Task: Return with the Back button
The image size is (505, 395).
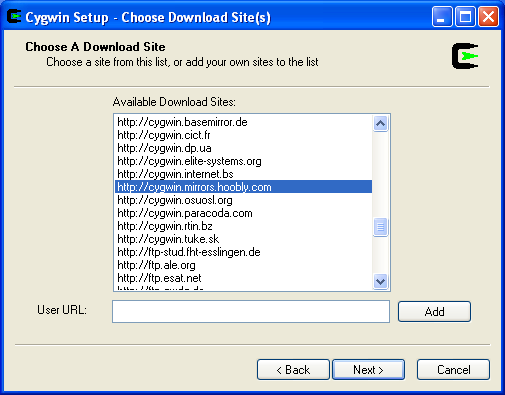Action: point(293,370)
